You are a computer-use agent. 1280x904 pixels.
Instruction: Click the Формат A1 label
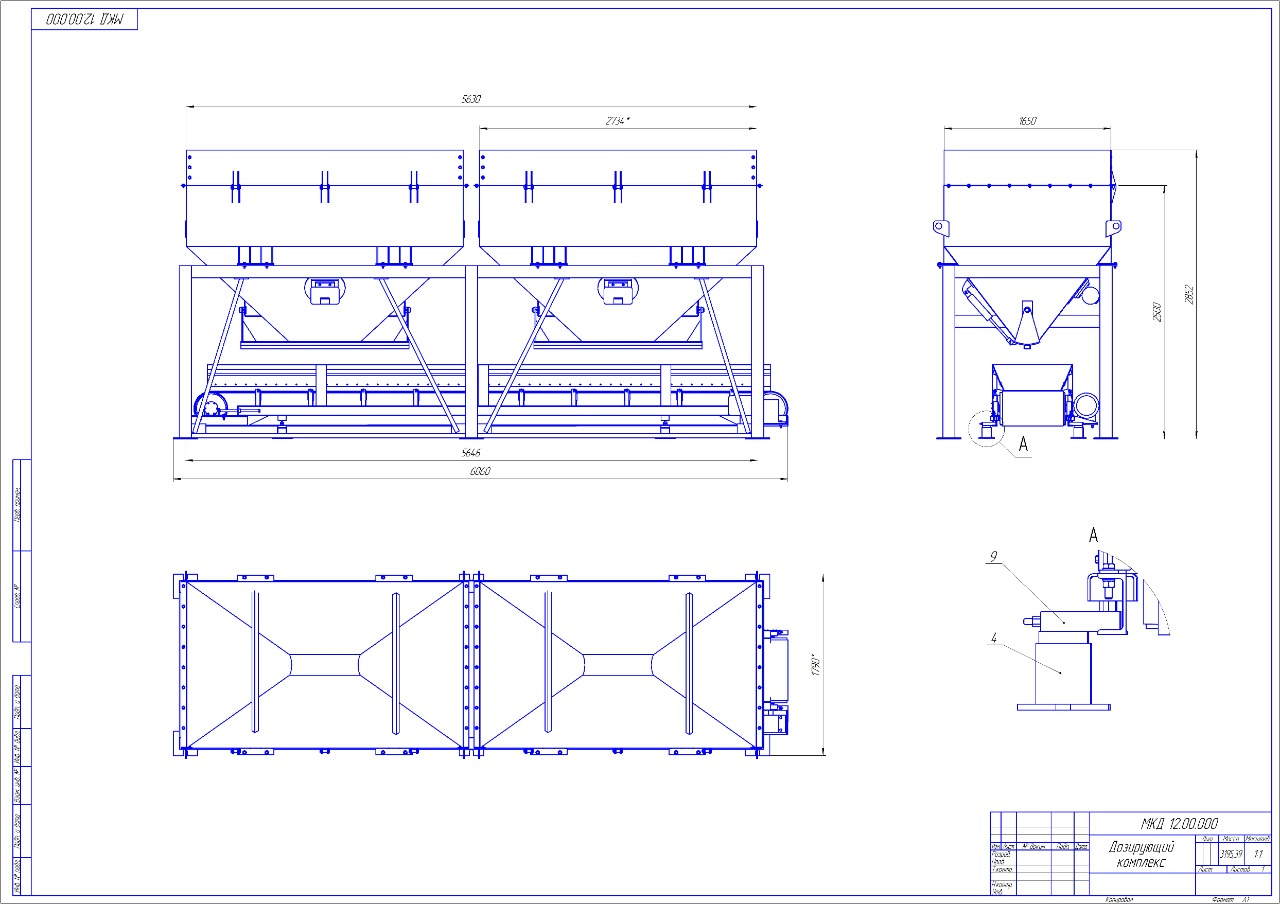[1230, 900]
